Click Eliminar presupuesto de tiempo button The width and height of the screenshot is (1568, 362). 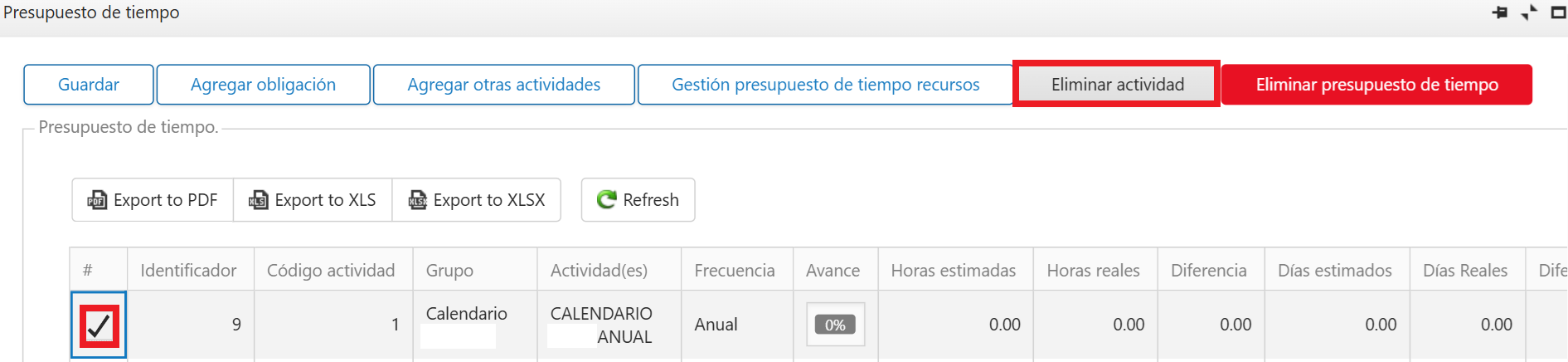1376,85
